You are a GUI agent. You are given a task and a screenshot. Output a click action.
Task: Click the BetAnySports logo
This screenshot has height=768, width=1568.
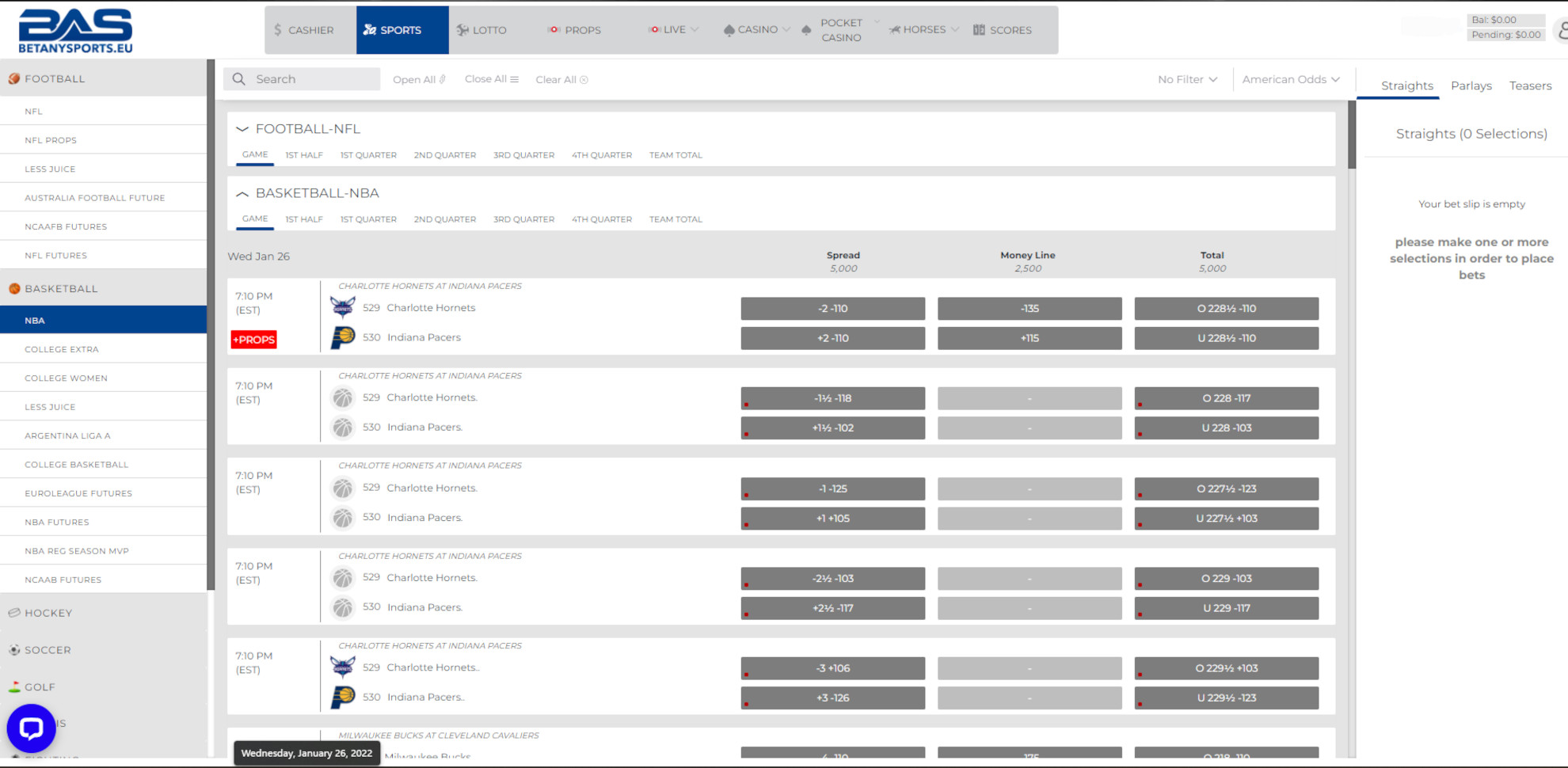click(75, 31)
